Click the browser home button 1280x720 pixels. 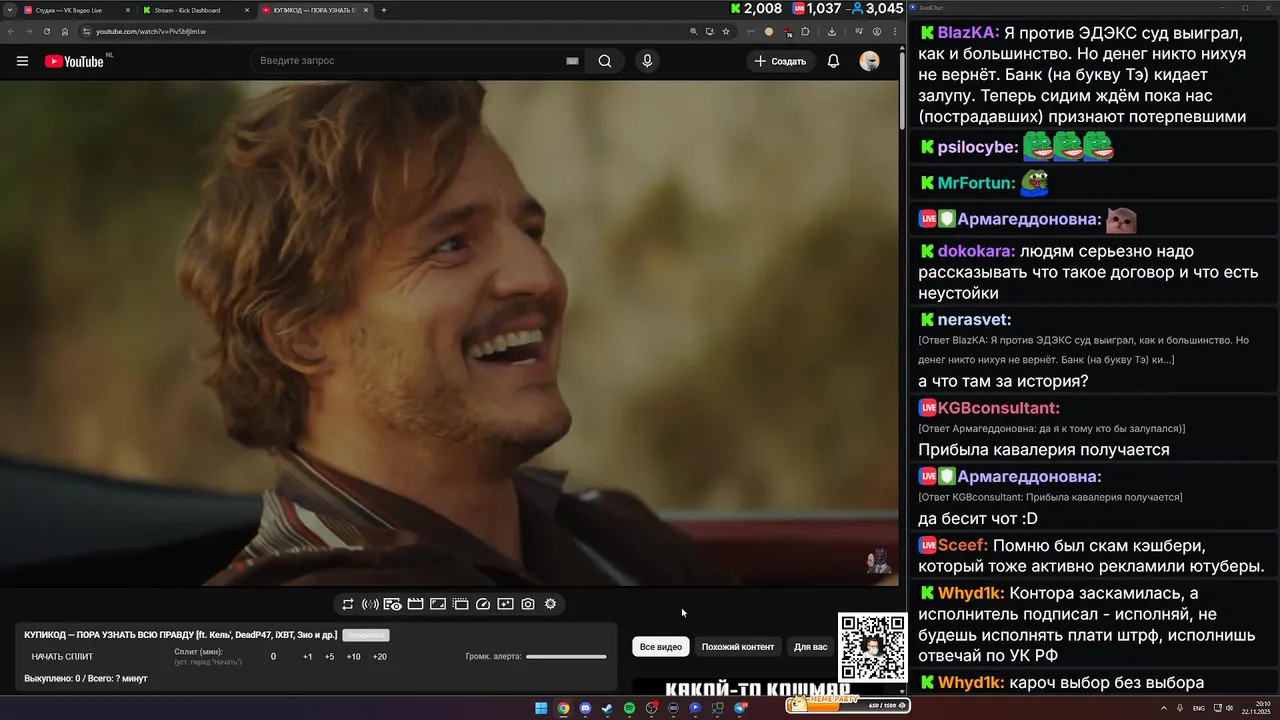pyautogui.click(x=65, y=31)
